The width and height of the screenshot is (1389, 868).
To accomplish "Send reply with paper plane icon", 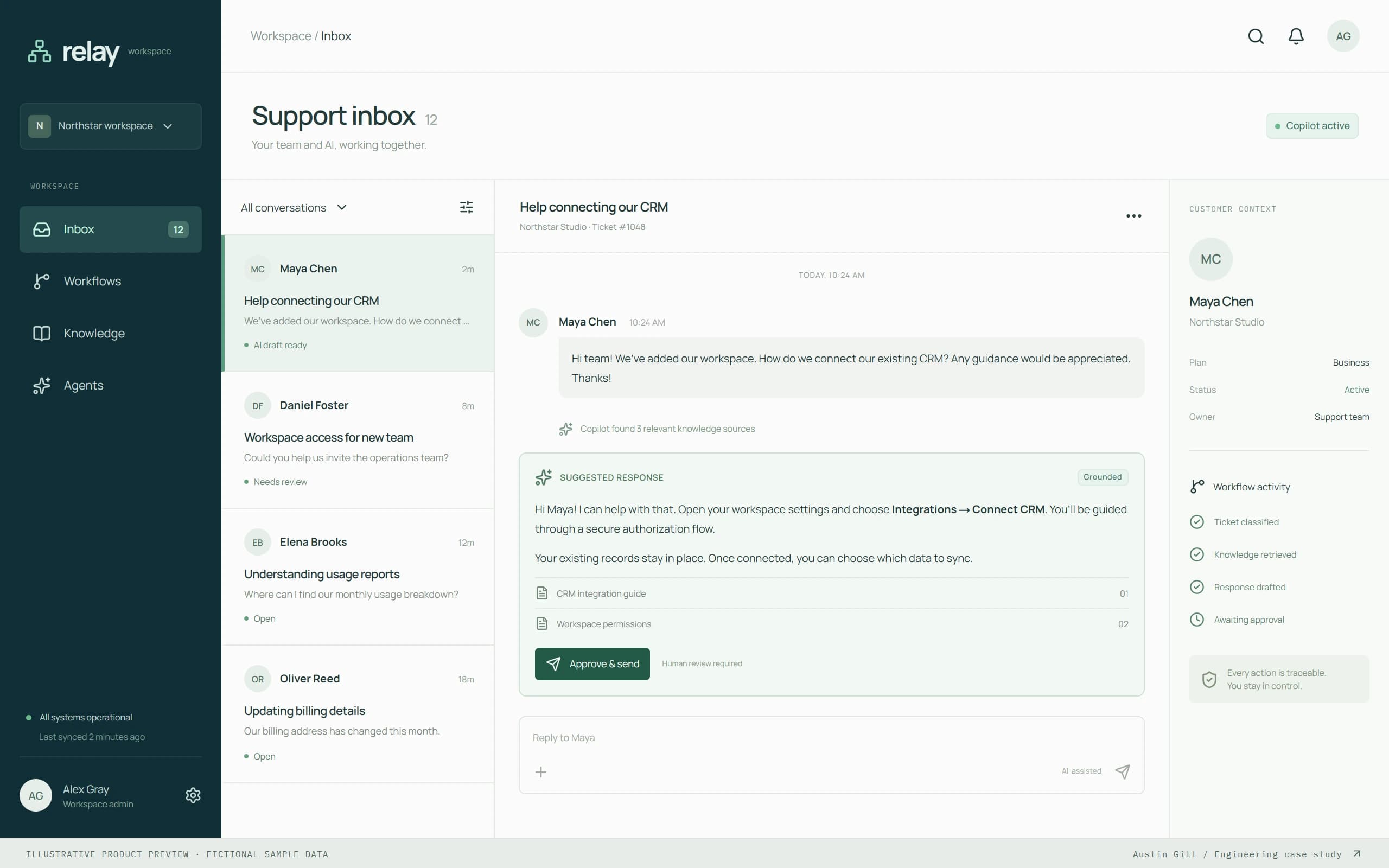I will 1122,771.
